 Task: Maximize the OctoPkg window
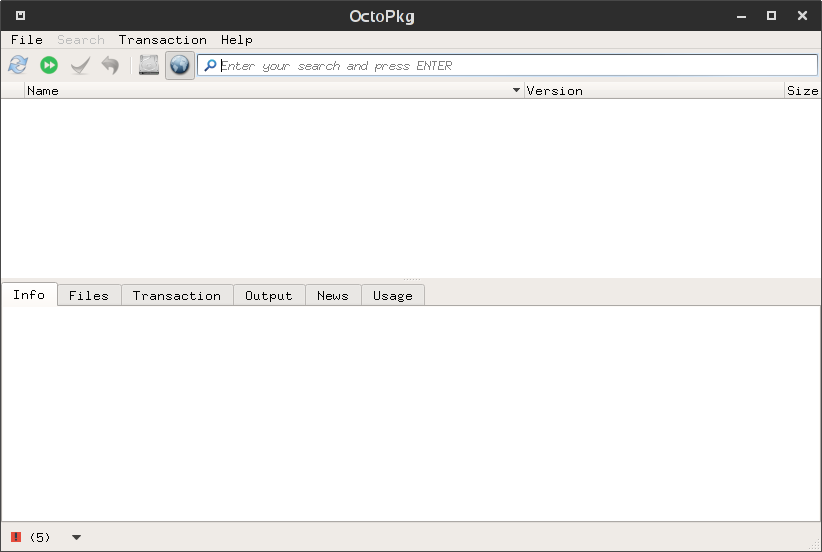[771, 16]
